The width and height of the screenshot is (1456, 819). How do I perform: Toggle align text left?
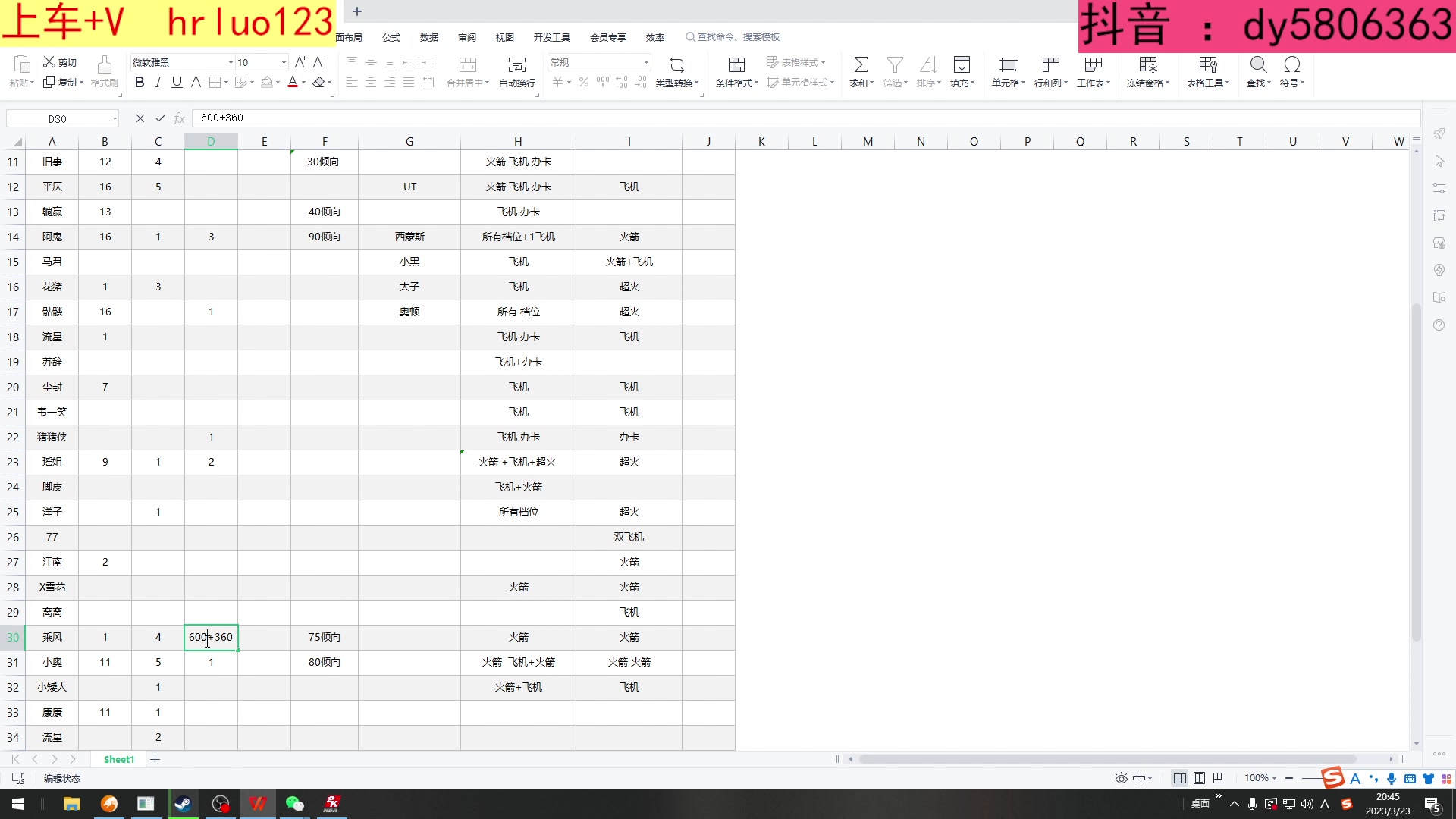tap(352, 82)
